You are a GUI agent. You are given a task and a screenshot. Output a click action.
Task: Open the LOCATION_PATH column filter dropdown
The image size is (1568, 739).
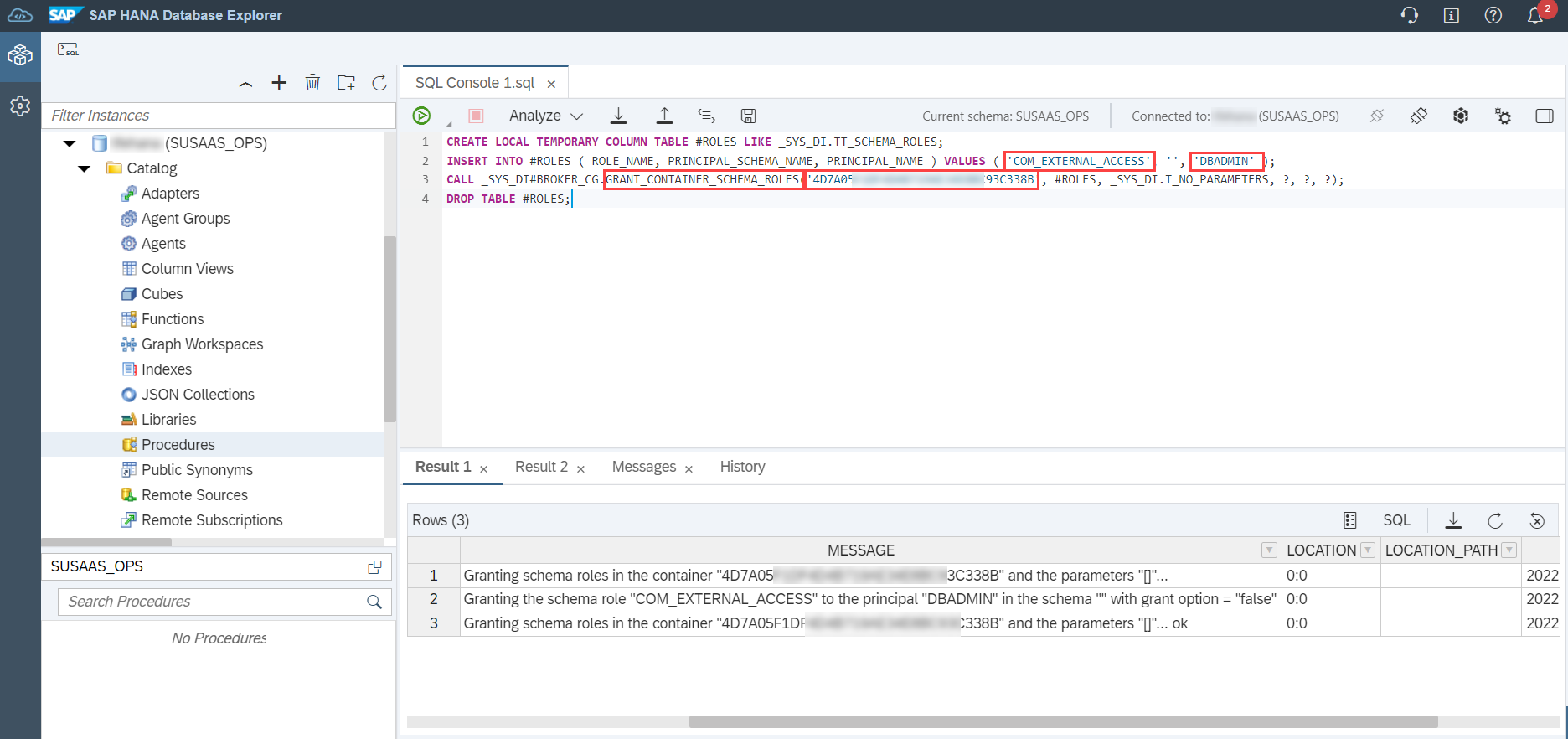pos(1509,550)
